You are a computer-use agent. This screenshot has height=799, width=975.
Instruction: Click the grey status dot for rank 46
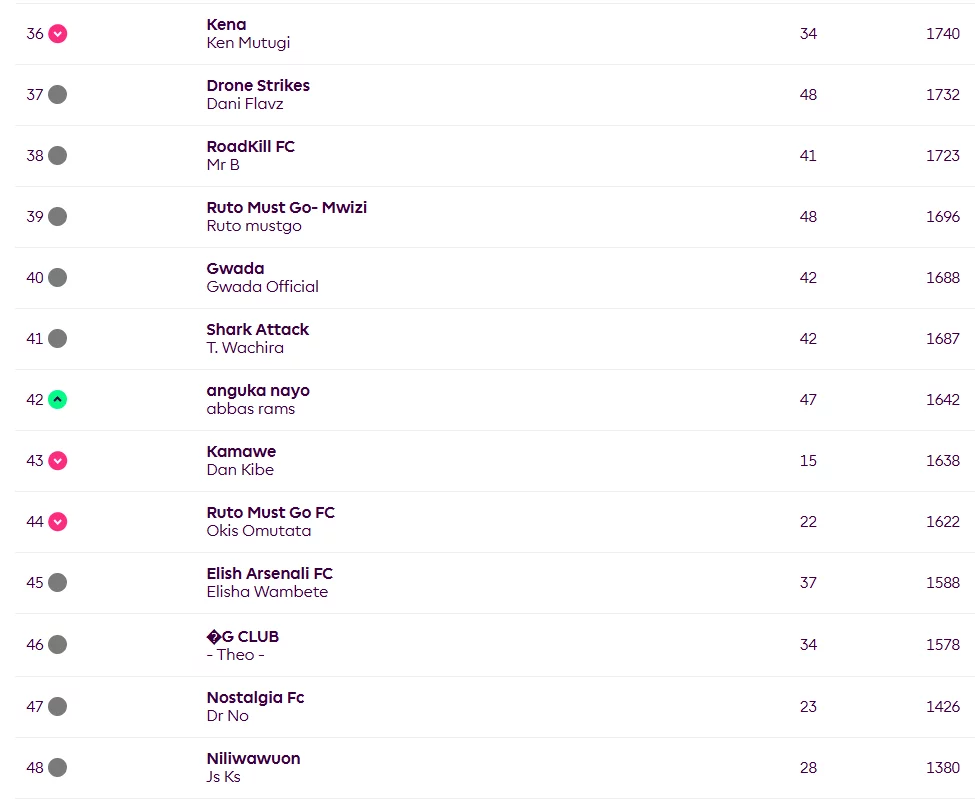click(58, 645)
